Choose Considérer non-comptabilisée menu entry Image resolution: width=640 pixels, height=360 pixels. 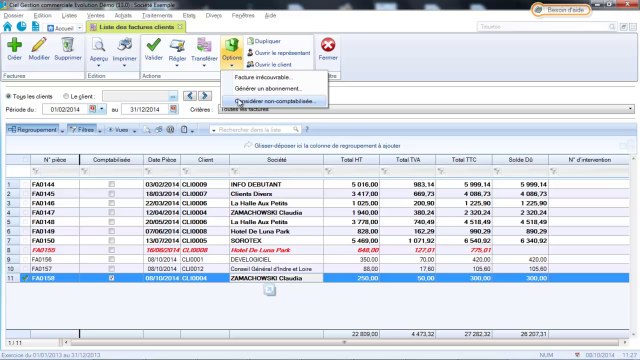276,101
